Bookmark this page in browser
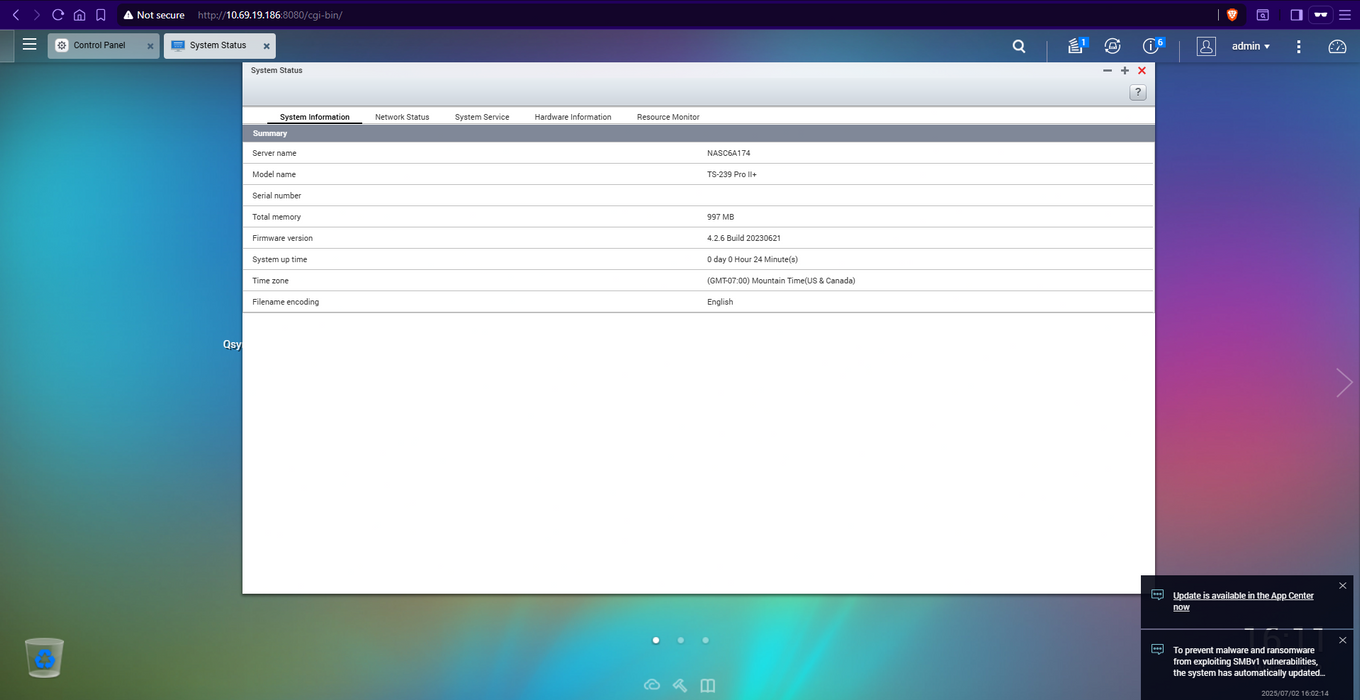Screen dimensions: 1360x700 101,15
